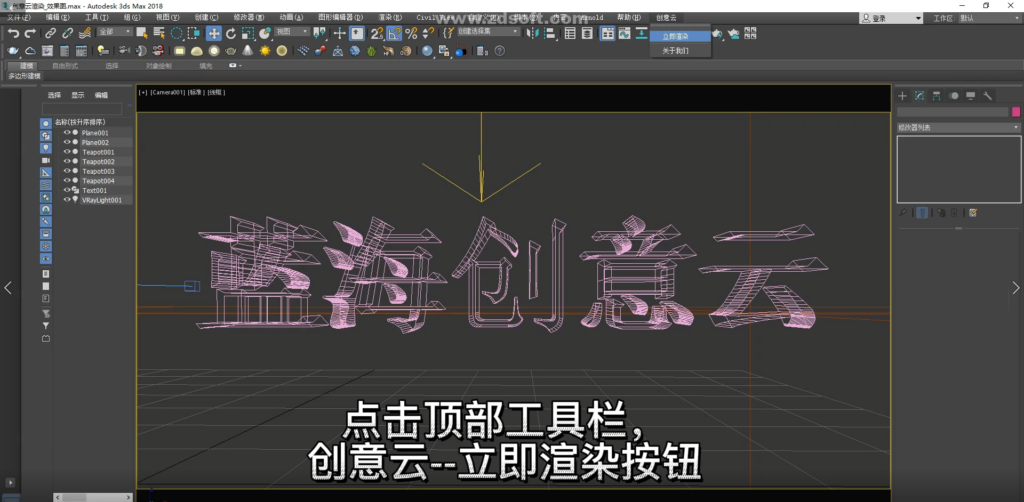The image size is (1024, 502).
Task: Click the Configure Modifier Sets icon
Action: (x=973, y=213)
